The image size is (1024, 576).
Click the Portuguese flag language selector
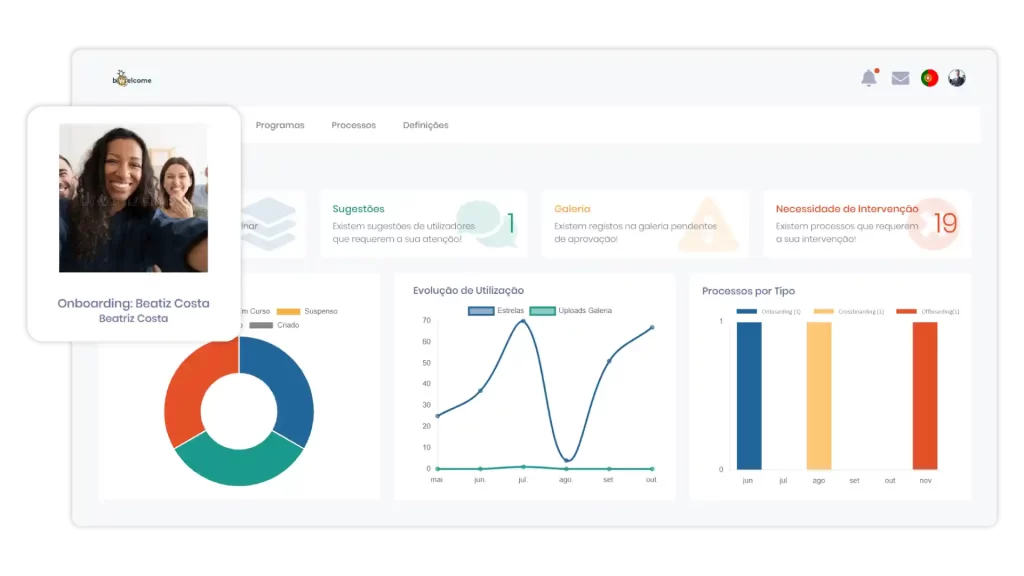pos(929,78)
